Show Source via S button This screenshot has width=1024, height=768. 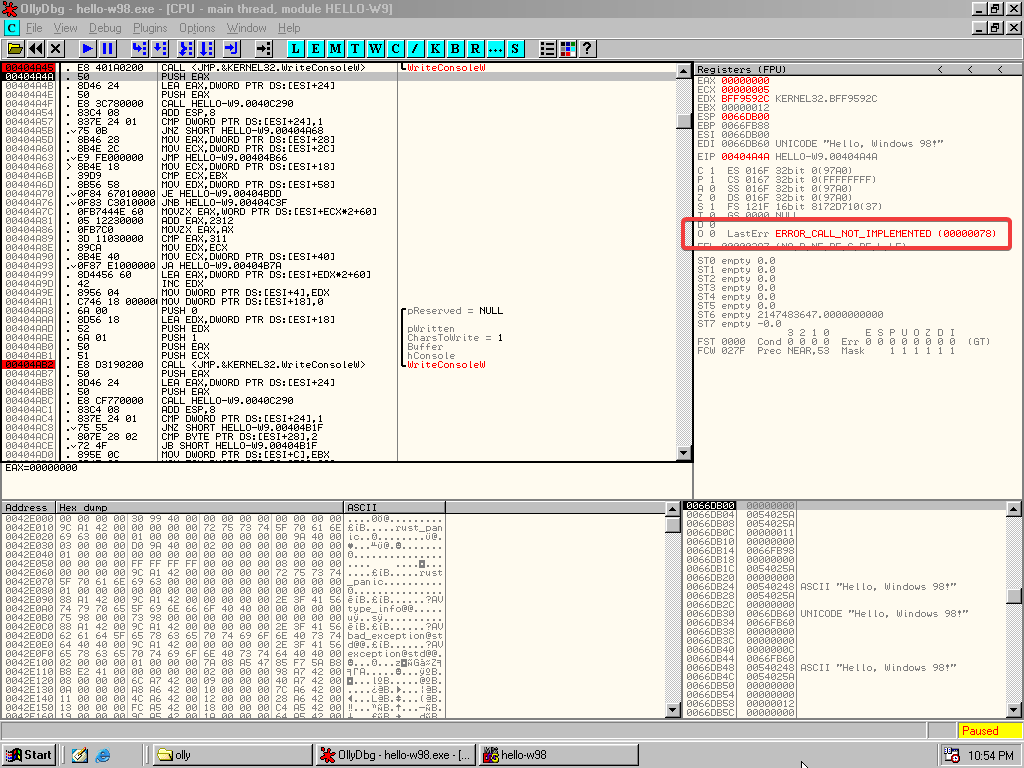click(x=515, y=49)
